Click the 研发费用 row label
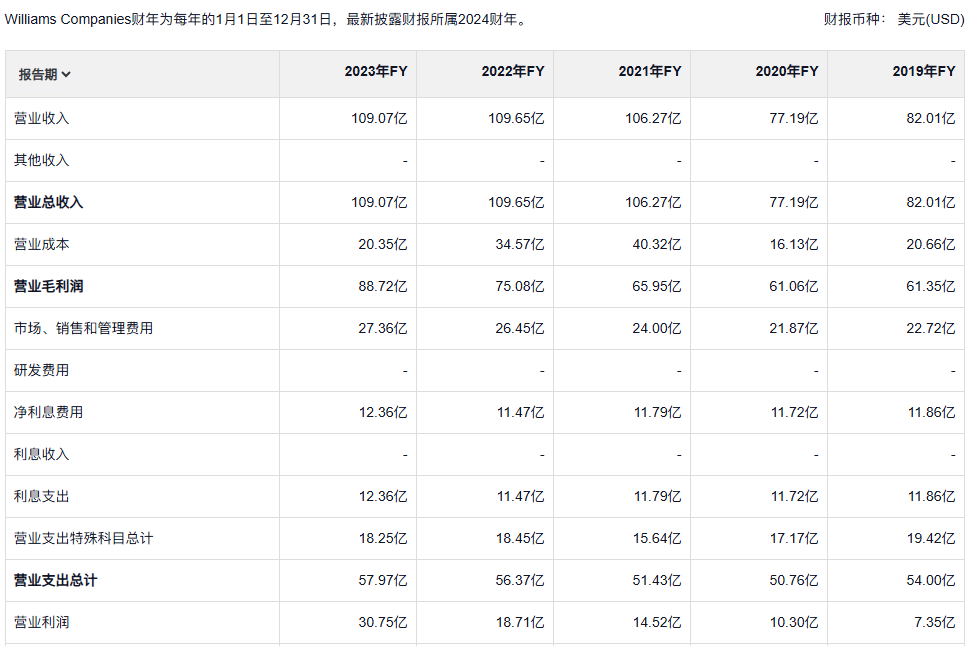The image size is (967, 646). tap(41, 370)
